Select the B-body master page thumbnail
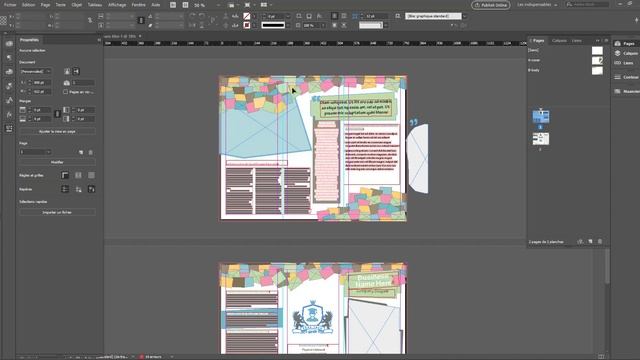The image size is (640, 360). tap(597, 71)
